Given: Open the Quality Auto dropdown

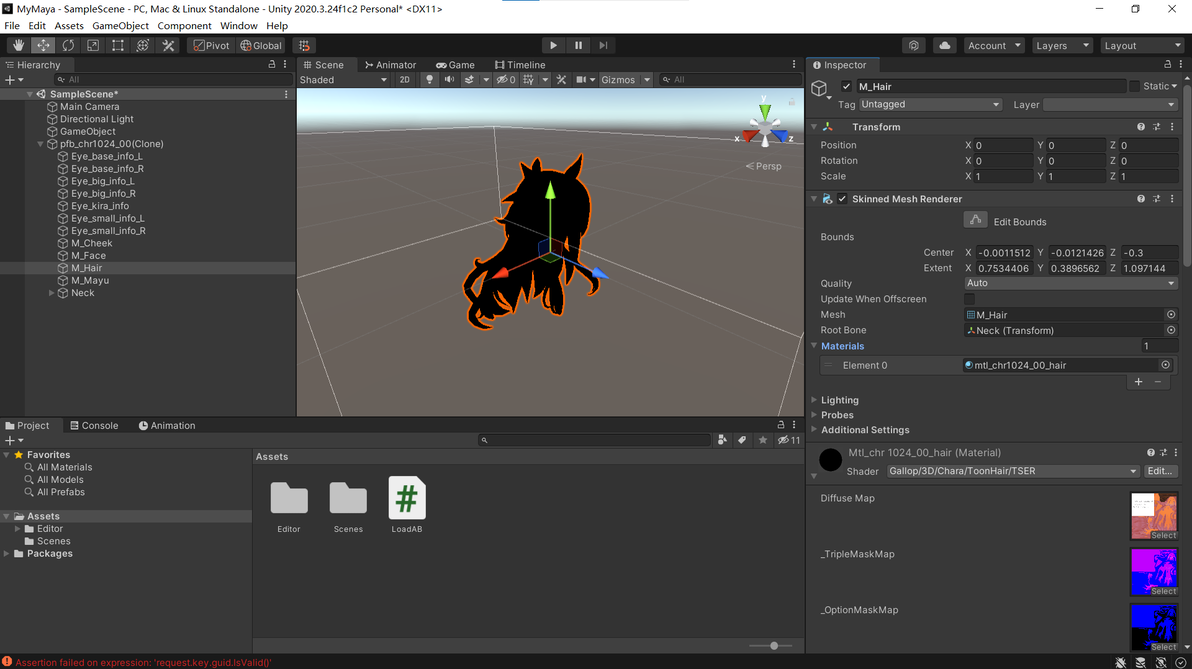Looking at the screenshot, I should [x=1071, y=283].
